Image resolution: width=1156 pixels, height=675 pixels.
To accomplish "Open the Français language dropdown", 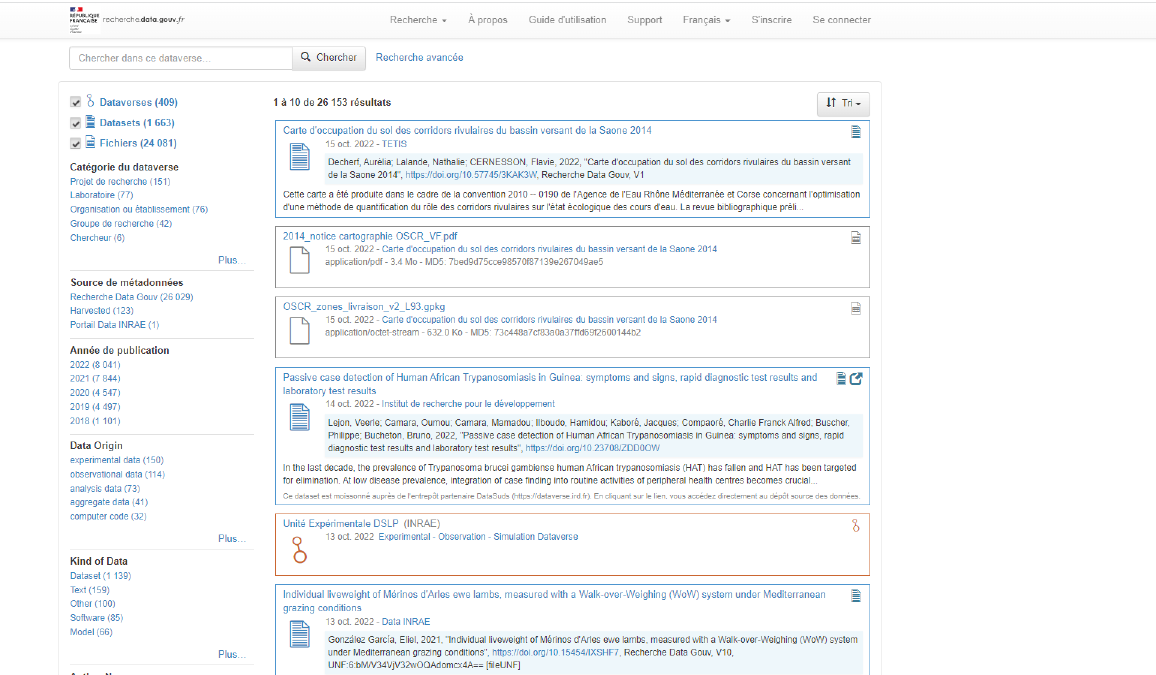I will pos(706,20).
